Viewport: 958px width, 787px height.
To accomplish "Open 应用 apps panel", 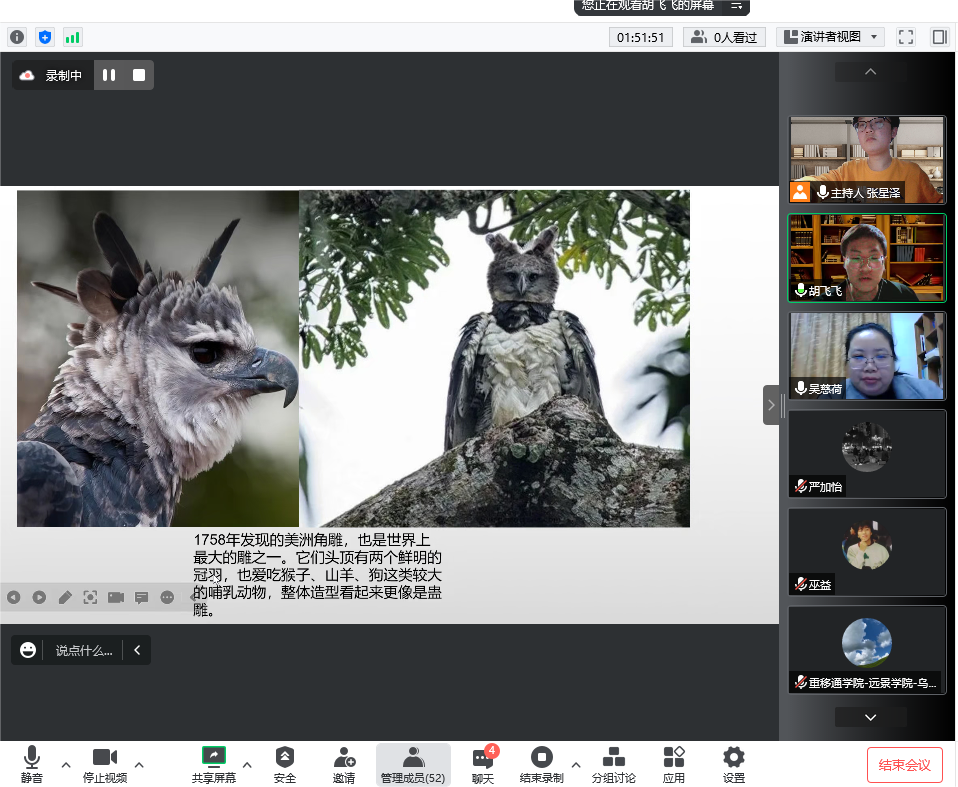I will pyautogui.click(x=674, y=764).
